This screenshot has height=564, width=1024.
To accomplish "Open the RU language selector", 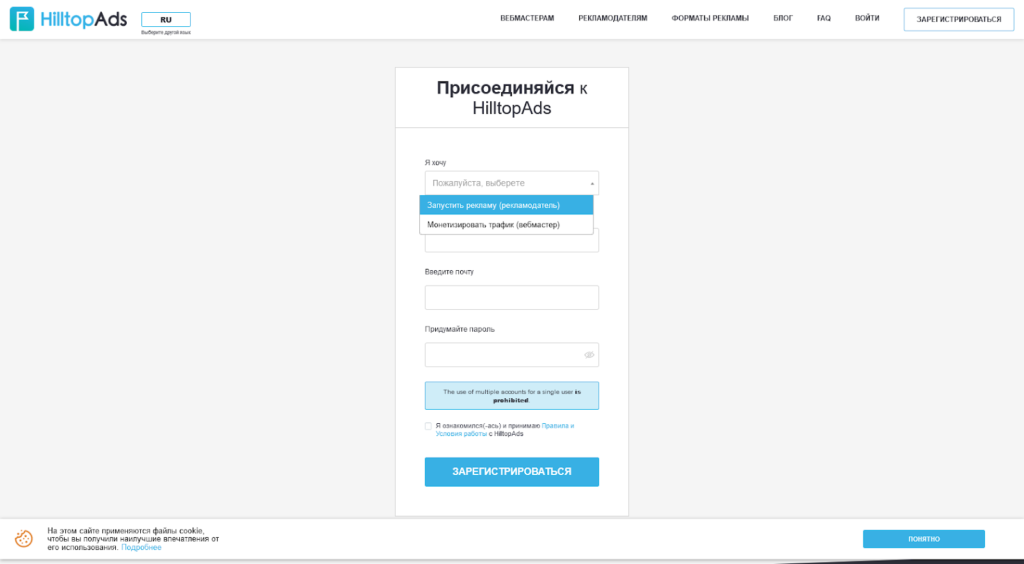I will pos(166,20).
